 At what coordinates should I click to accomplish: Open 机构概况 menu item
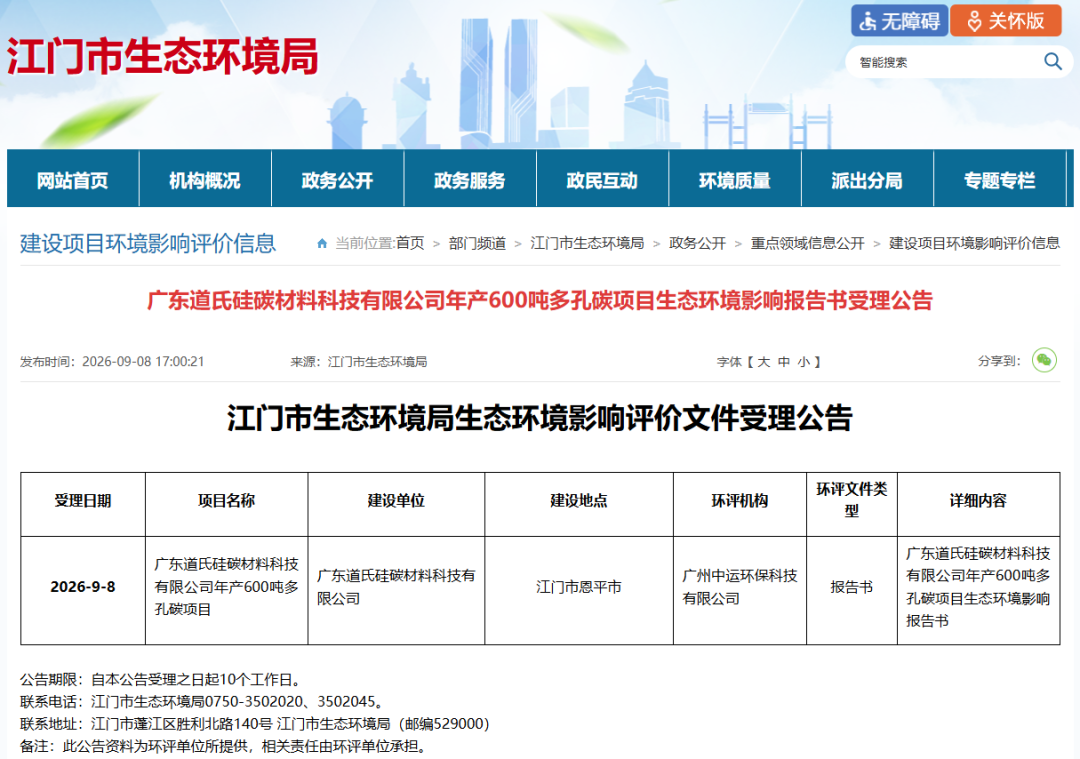(205, 180)
